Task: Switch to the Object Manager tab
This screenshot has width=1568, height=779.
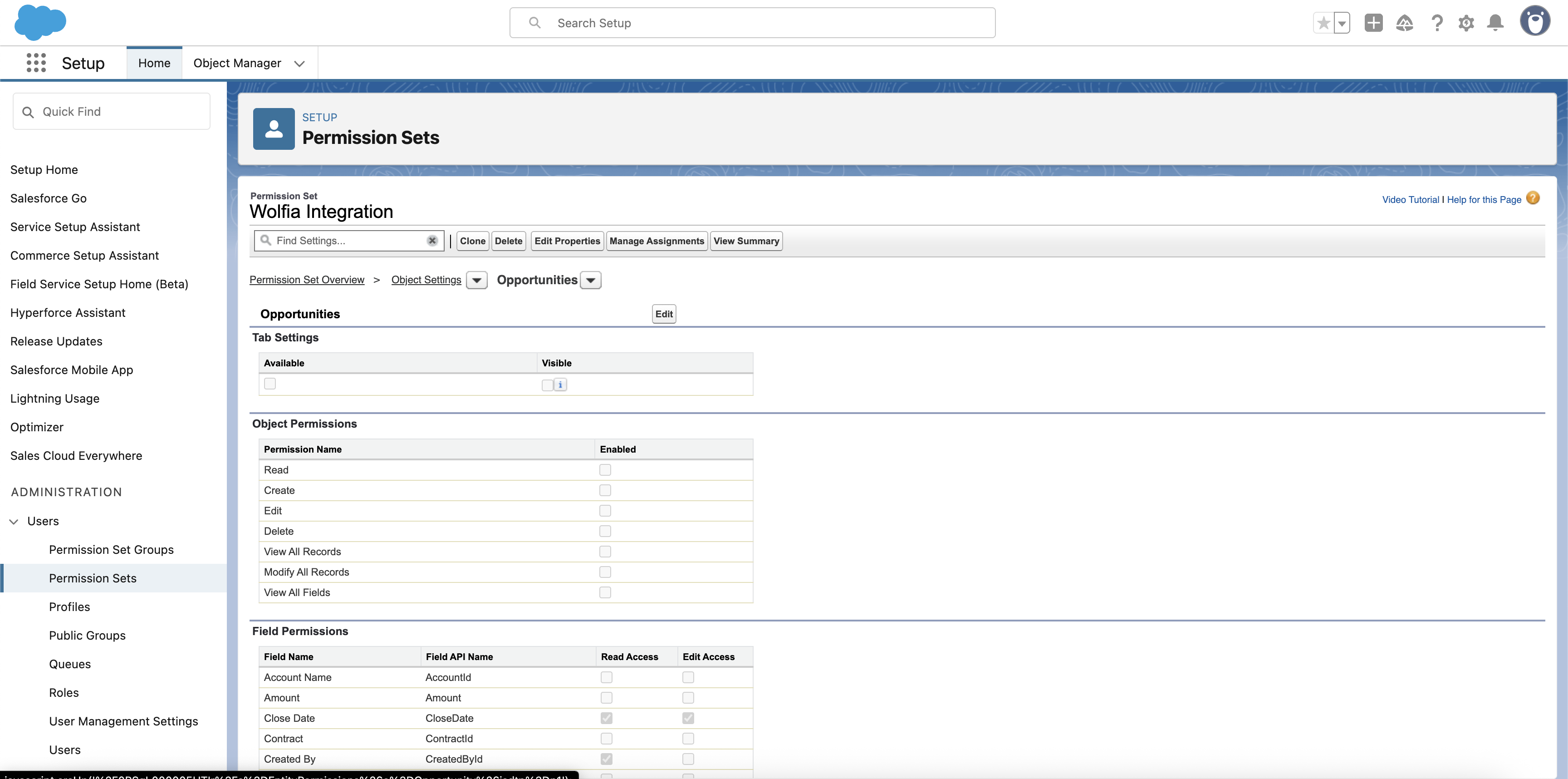Action: point(237,63)
